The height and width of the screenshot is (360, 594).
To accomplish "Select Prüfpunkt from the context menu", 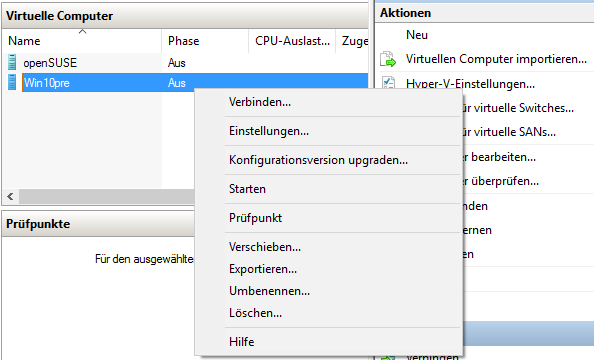I will tap(256, 218).
